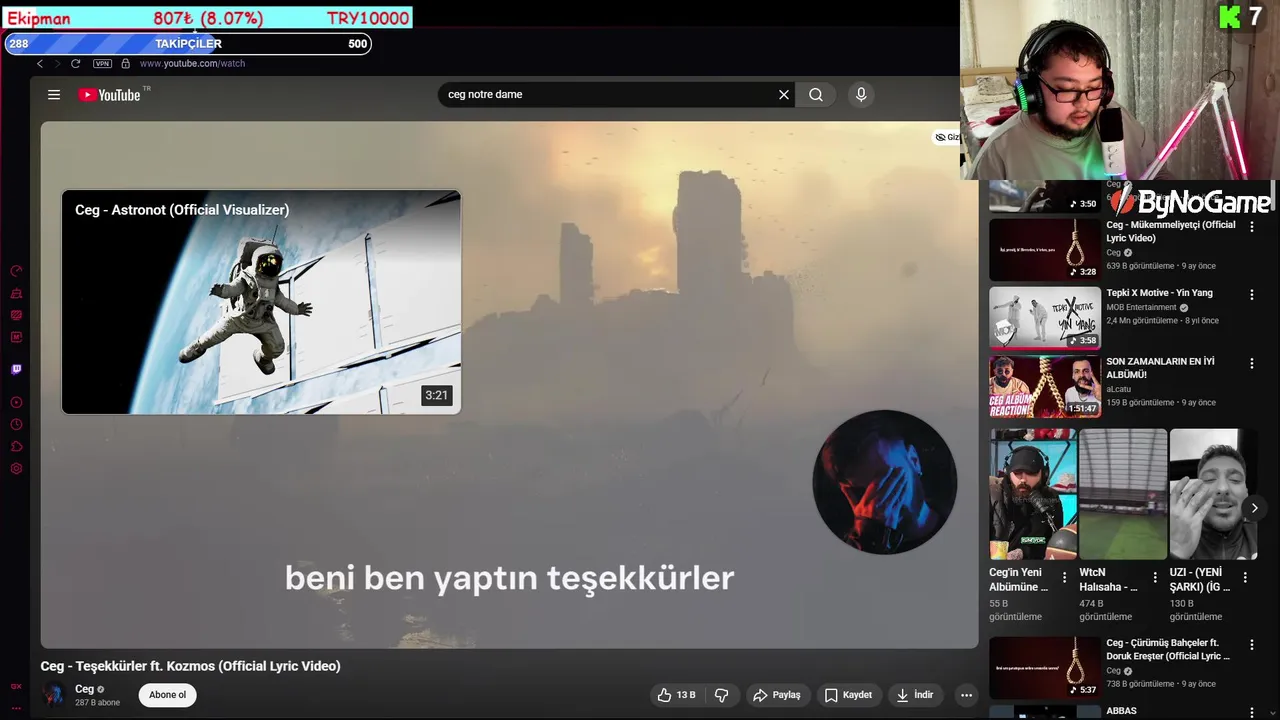Viewport: 1280px width, 720px height.
Task: Open the striped panel icon in sidebar
Action: 16,315
